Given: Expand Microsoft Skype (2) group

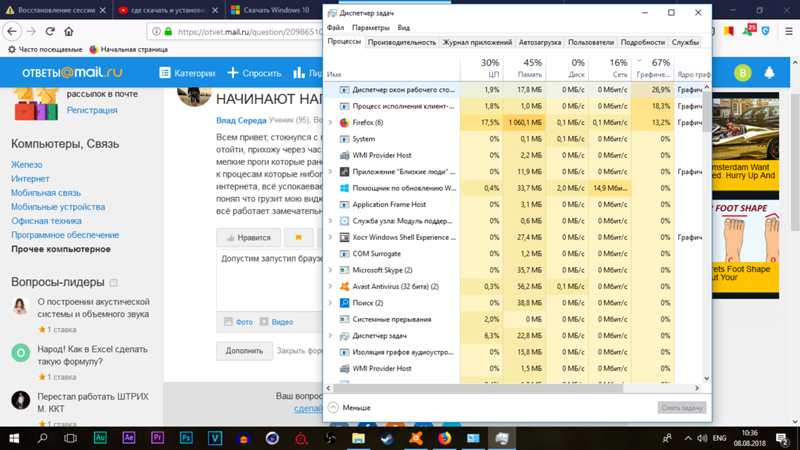Looking at the screenshot, I should tap(330, 270).
